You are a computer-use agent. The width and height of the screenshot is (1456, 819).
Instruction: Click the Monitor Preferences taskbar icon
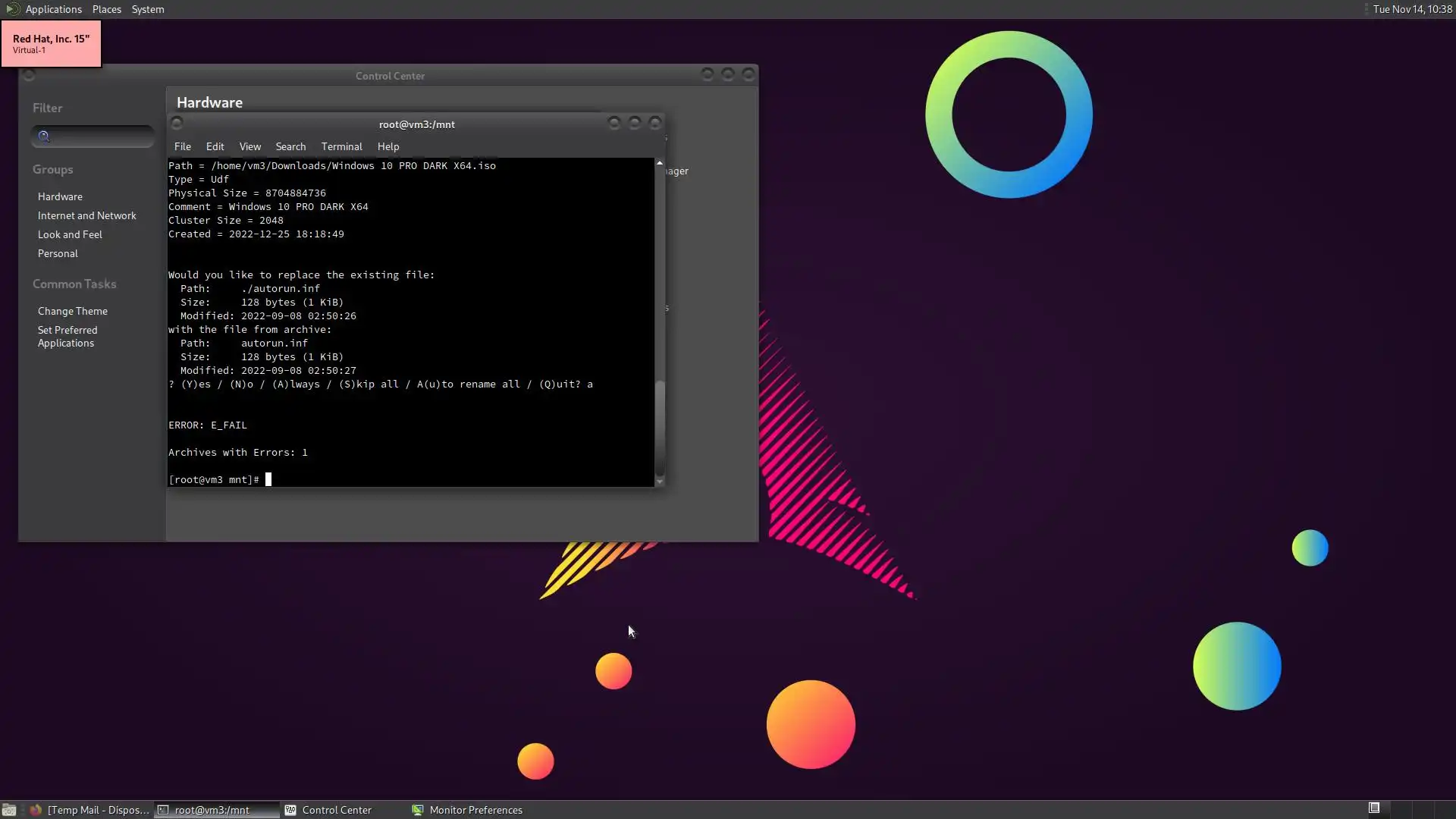click(x=417, y=810)
